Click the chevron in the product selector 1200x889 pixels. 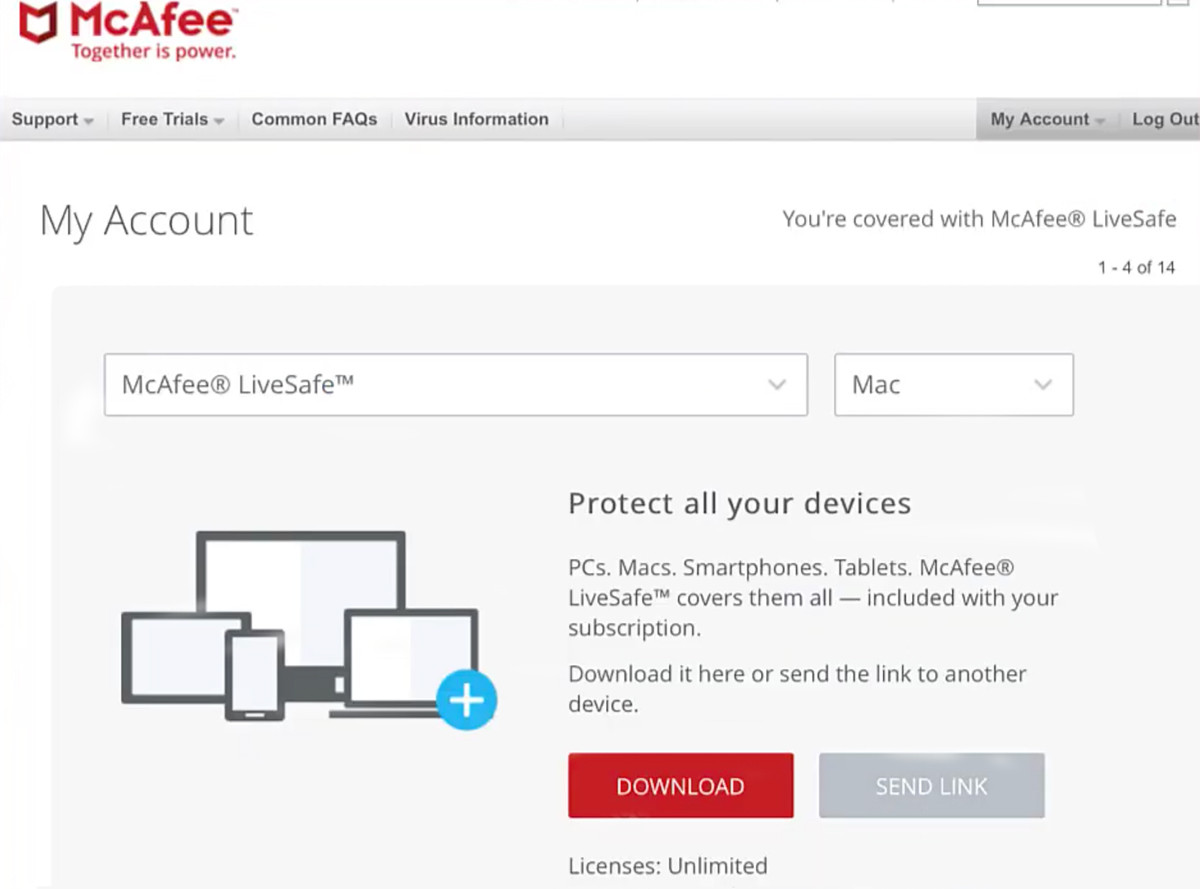point(777,385)
